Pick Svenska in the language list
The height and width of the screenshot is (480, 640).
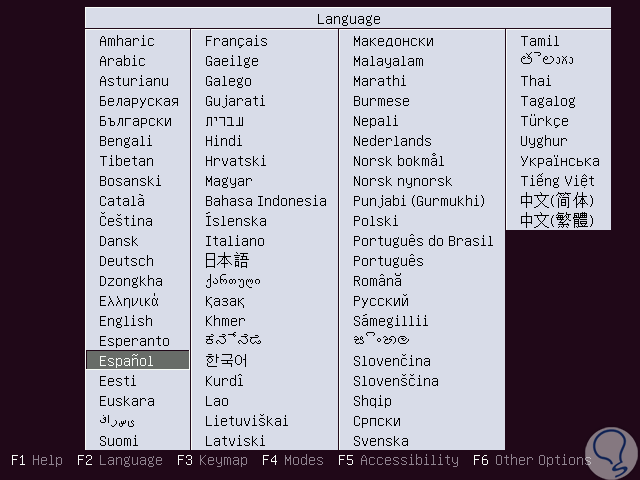(x=381, y=441)
